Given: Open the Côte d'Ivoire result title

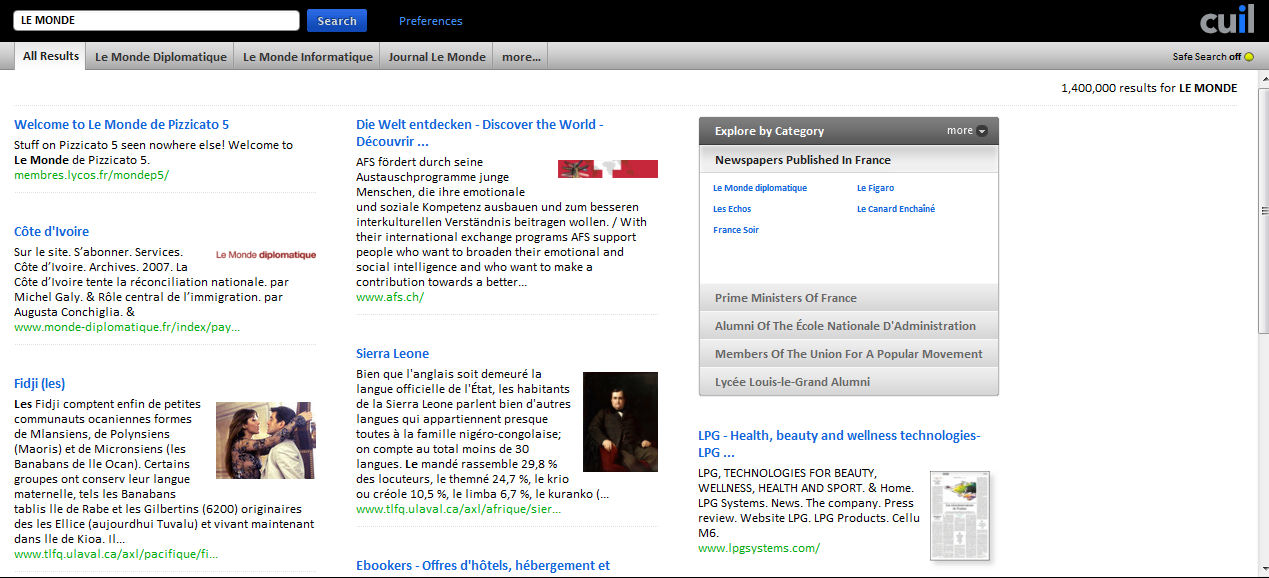Looking at the screenshot, I should coord(52,232).
